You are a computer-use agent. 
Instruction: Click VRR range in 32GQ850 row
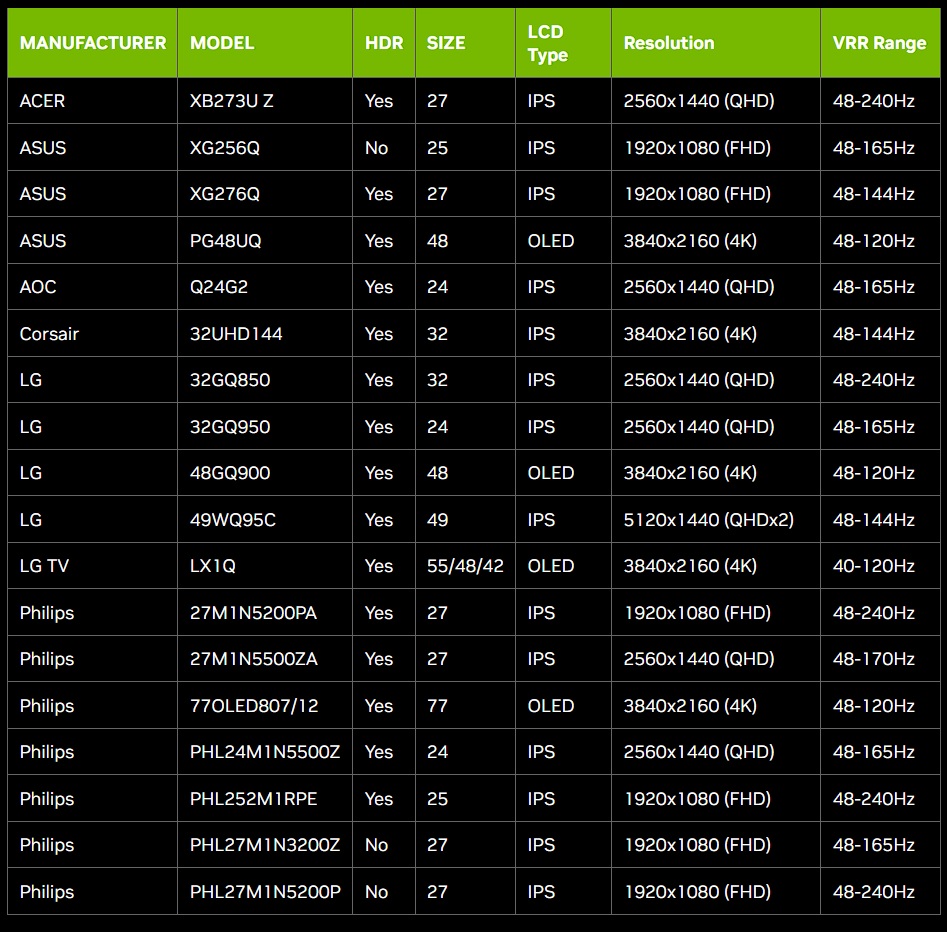(881, 380)
